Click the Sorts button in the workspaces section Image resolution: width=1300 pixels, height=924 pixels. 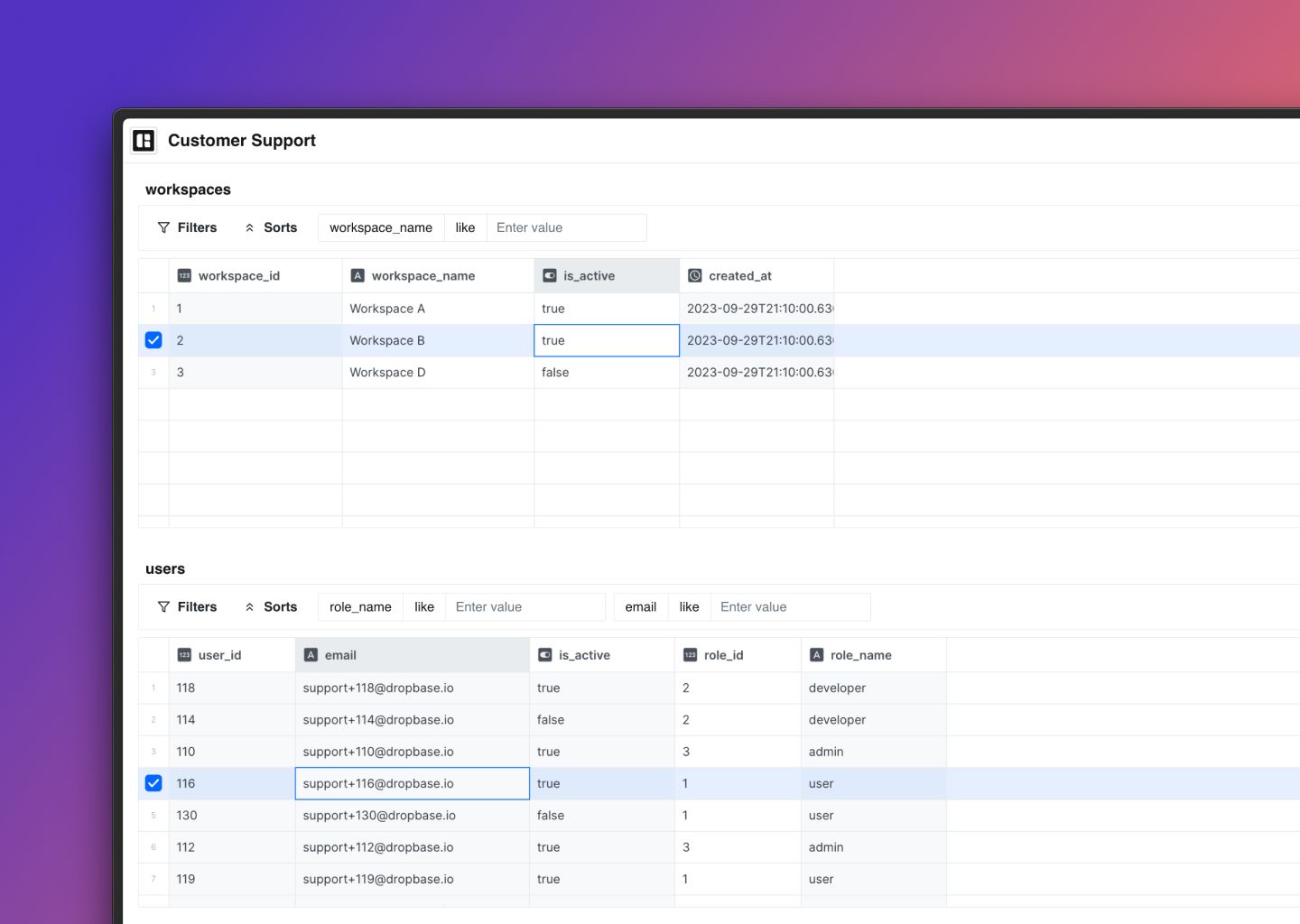point(272,227)
